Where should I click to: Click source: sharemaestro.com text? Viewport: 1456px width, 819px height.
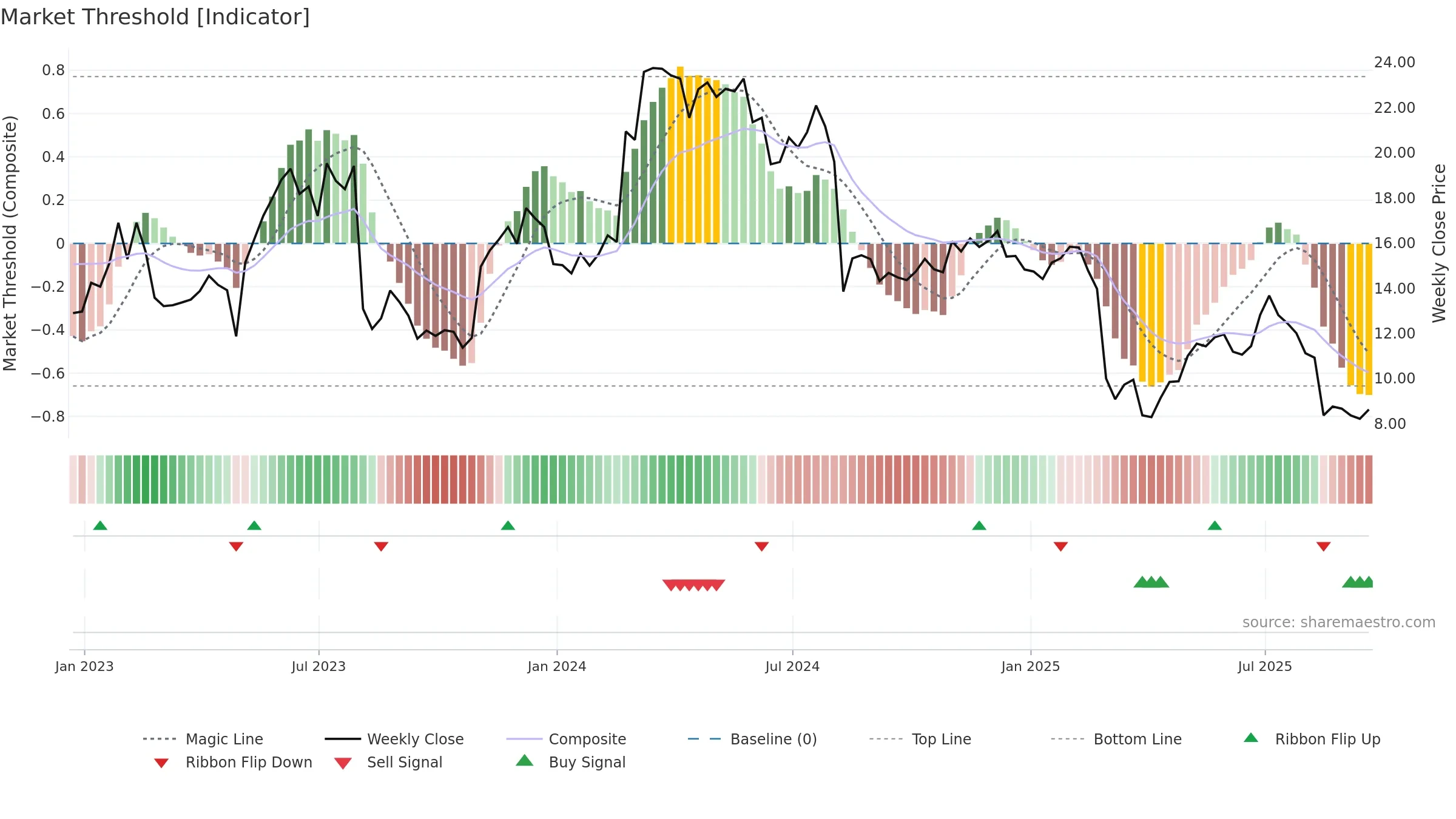(x=1339, y=622)
